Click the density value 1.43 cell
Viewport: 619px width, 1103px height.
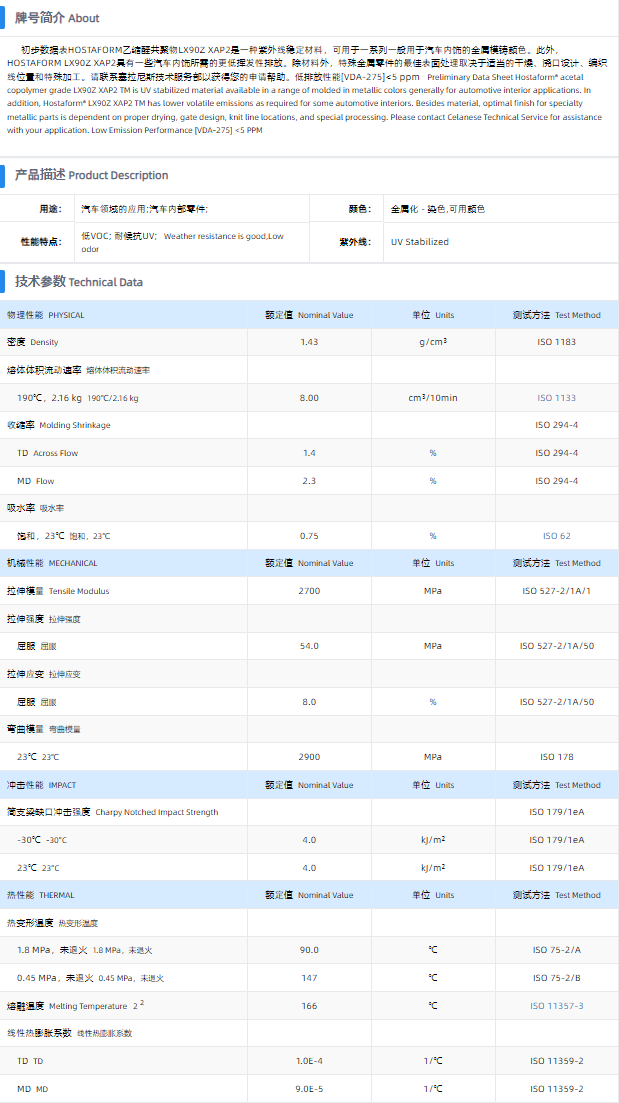(x=309, y=342)
